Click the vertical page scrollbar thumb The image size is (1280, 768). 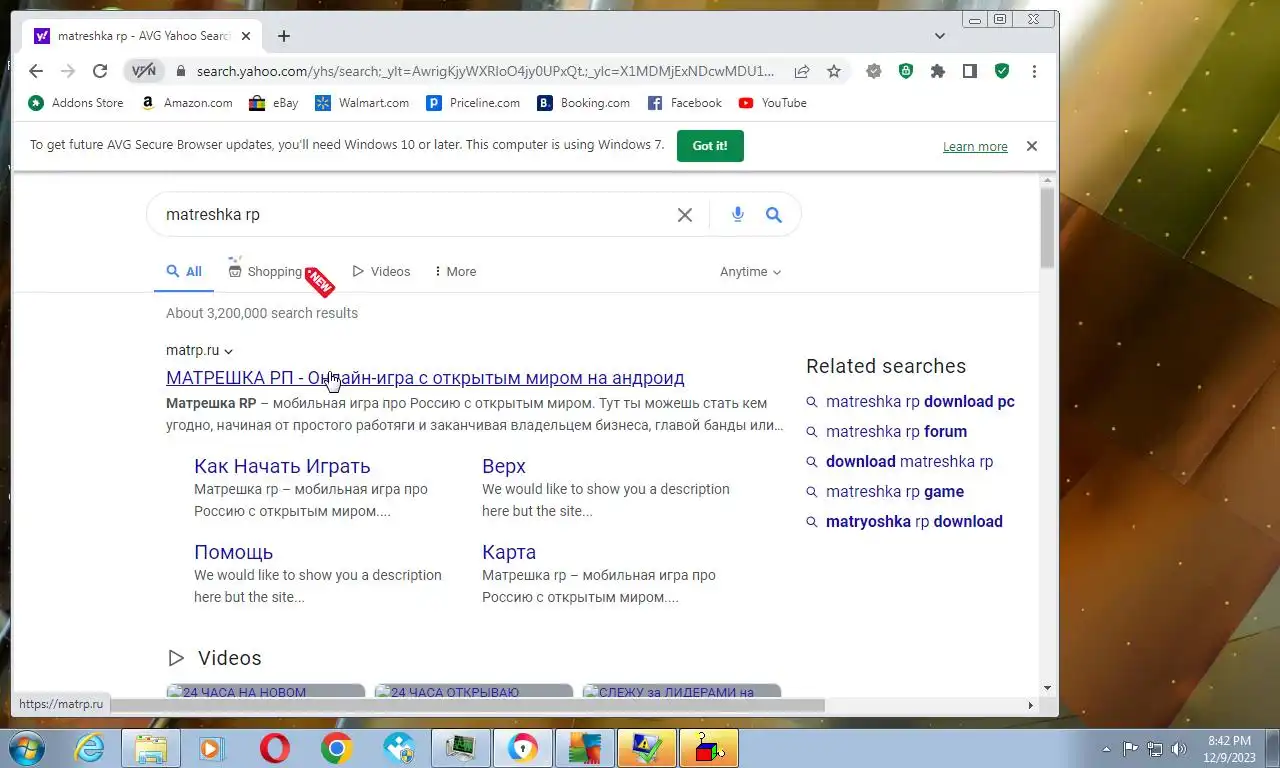tap(1047, 228)
